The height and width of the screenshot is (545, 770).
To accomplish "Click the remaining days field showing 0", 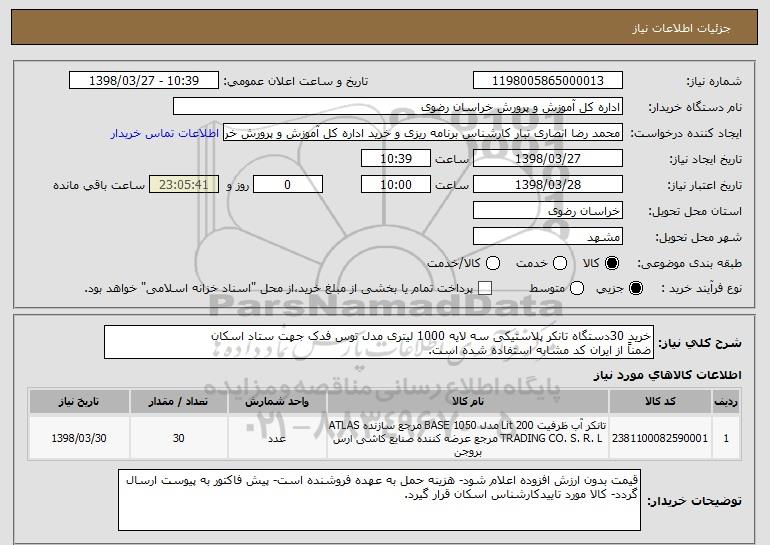I will [288, 185].
